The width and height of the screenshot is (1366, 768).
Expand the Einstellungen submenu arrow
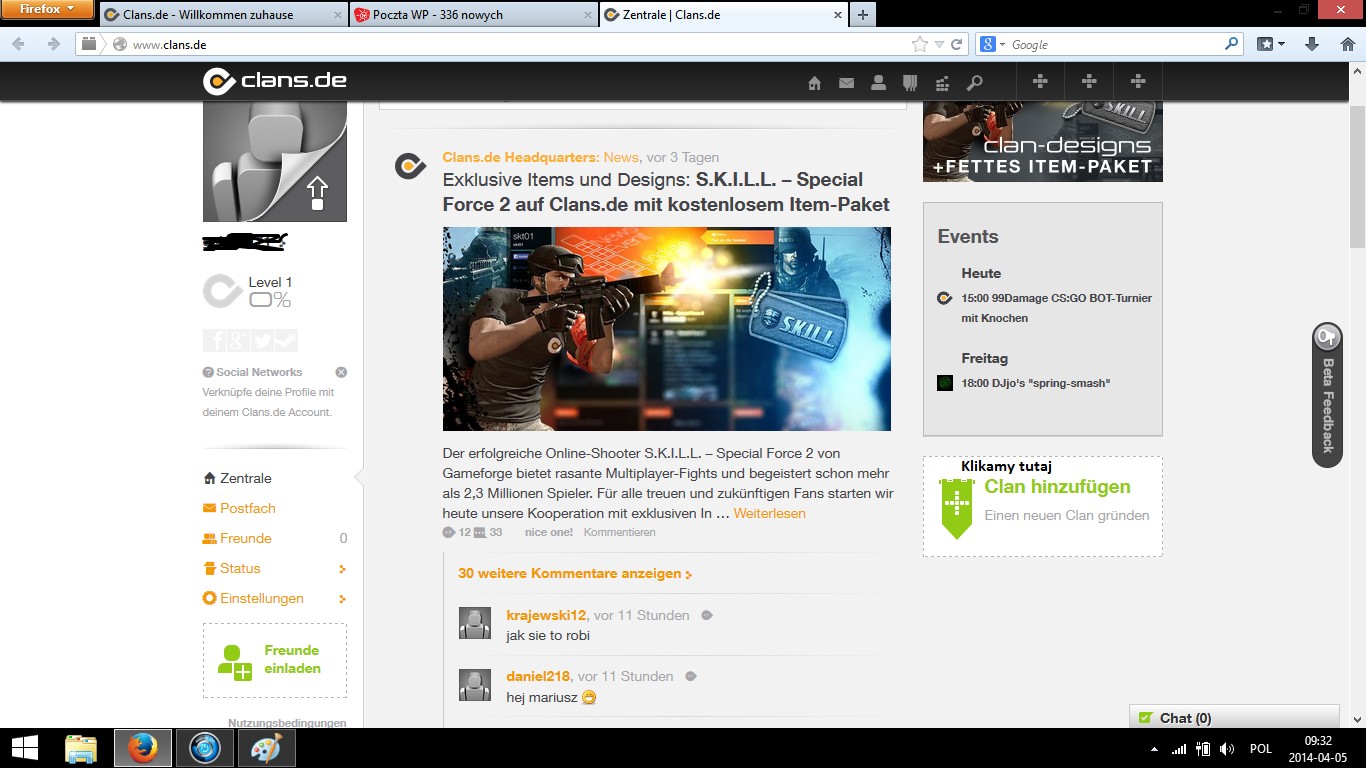[342, 599]
